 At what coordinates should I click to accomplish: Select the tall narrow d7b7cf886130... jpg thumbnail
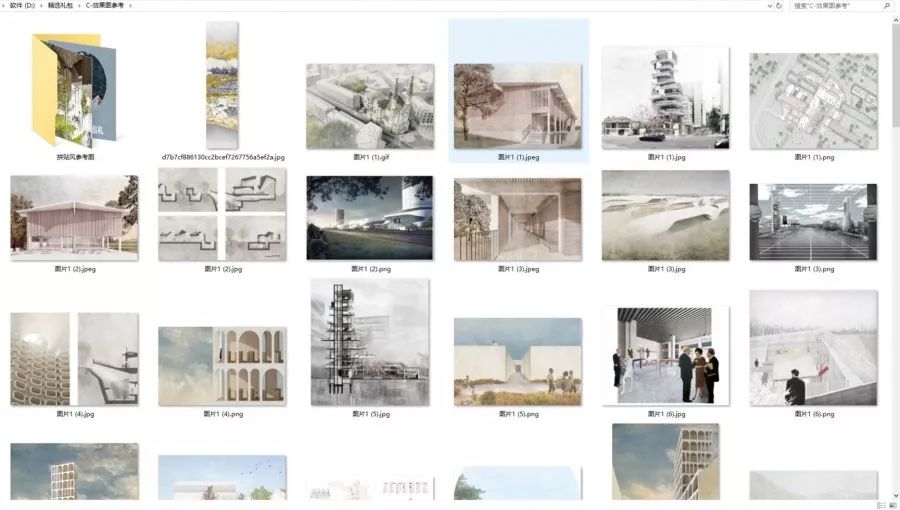[x=223, y=85]
